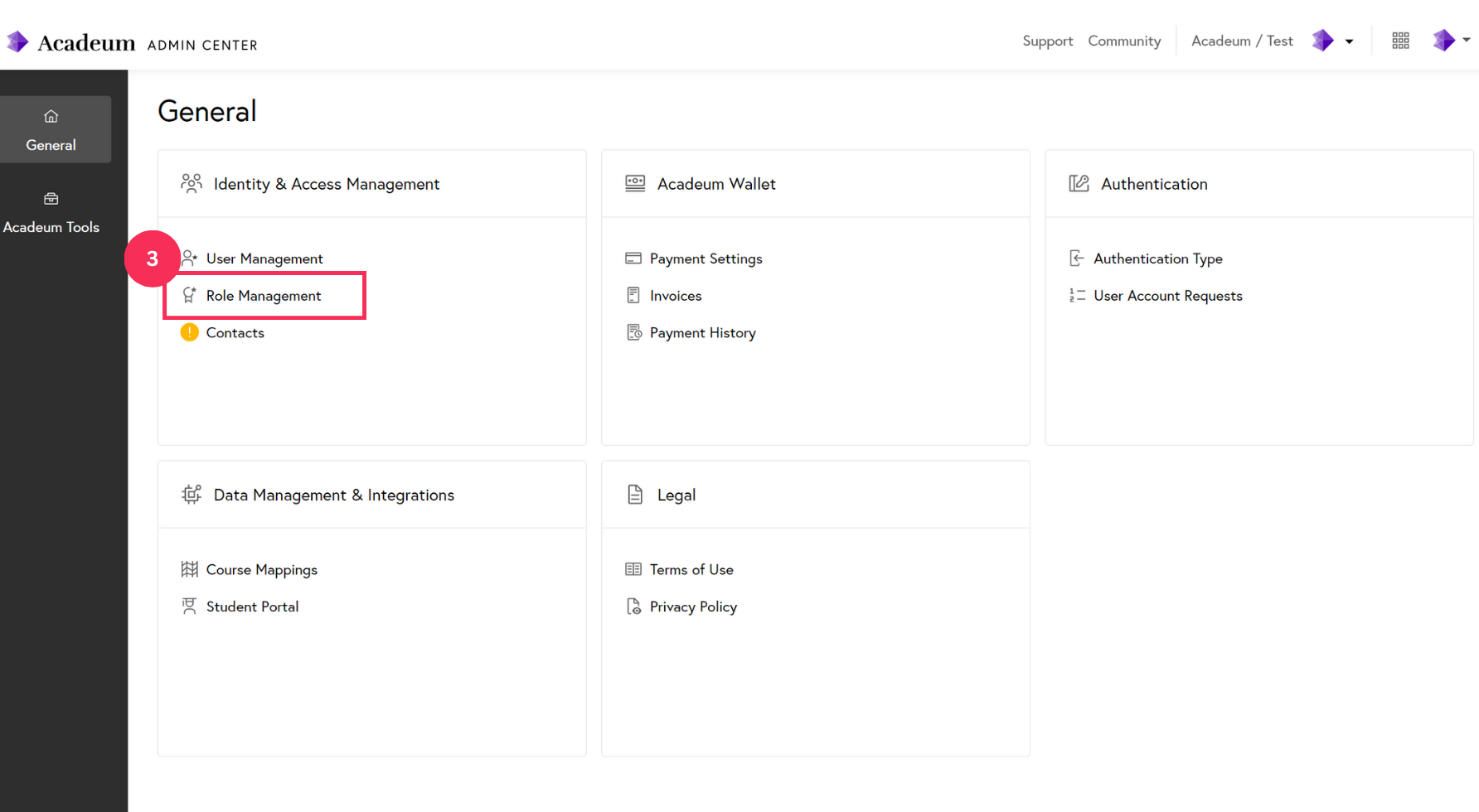The height and width of the screenshot is (812, 1479).
Task: Open Payment History
Action: pyautogui.click(x=703, y=332)
